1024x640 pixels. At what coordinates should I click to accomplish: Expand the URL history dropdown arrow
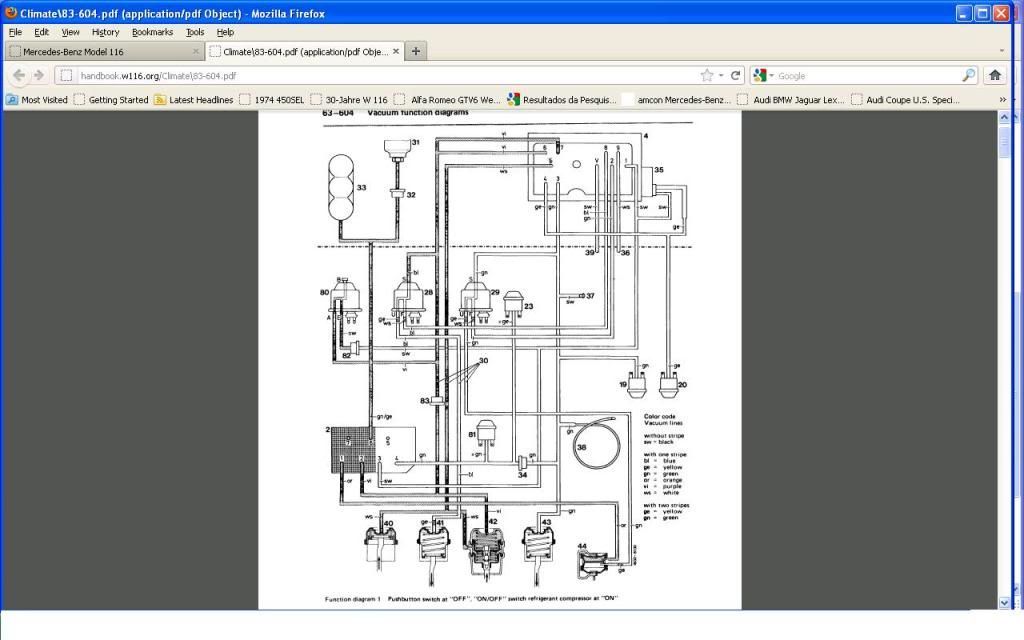[x=721, y=75]
